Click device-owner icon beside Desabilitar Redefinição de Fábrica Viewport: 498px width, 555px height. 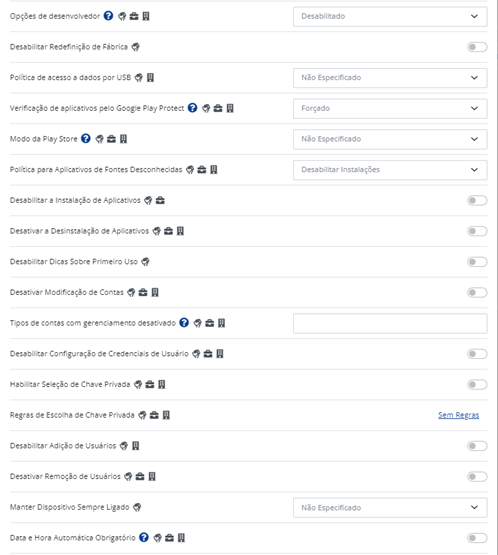136,47
